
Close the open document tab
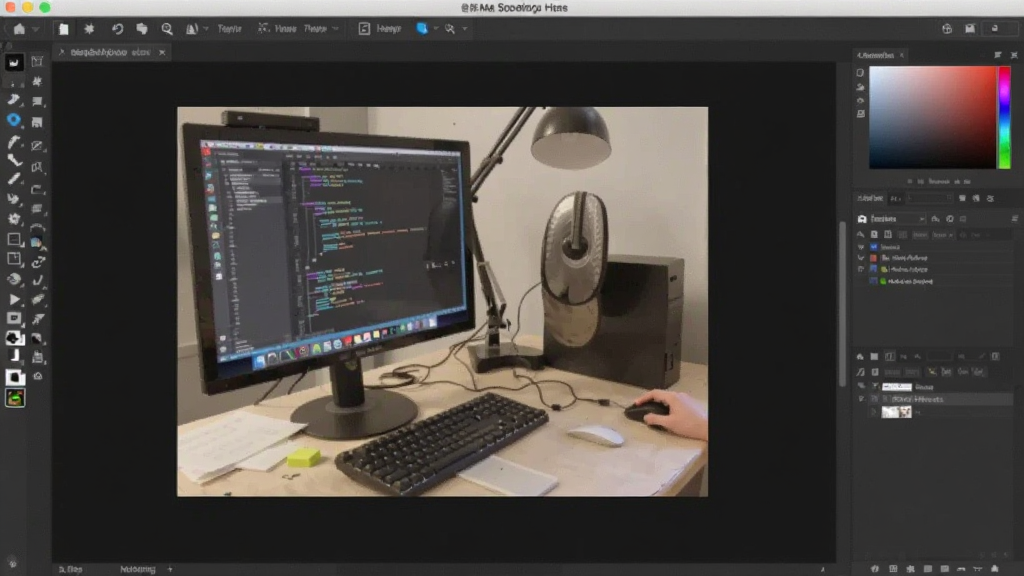click(x=162, y=52)
